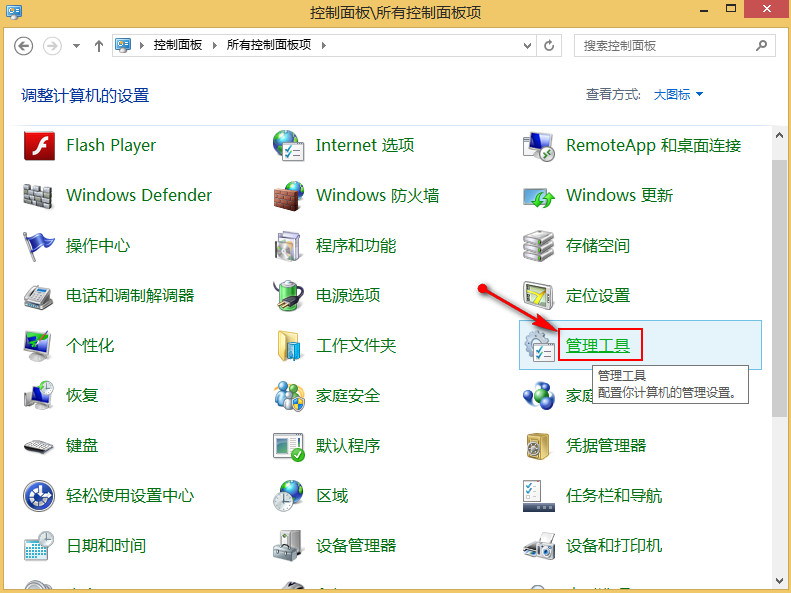Viewport: 791px width, 593px height.
Task: Click the 任务栏和导航 icon
Action: pos(539,496)
